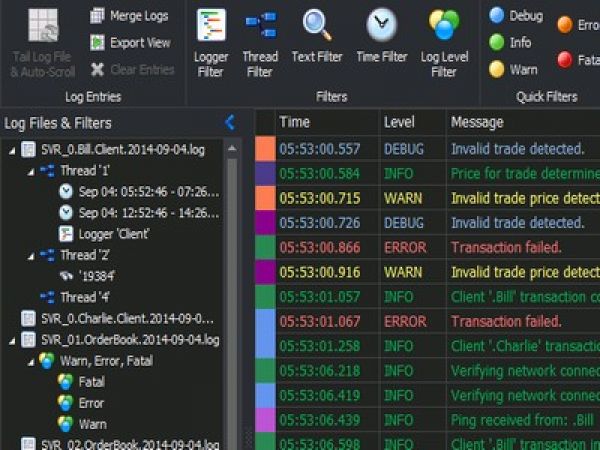Open the Log Level Filter tool
This screenshot has height=450, width=600.
click(x=444, y=43)
